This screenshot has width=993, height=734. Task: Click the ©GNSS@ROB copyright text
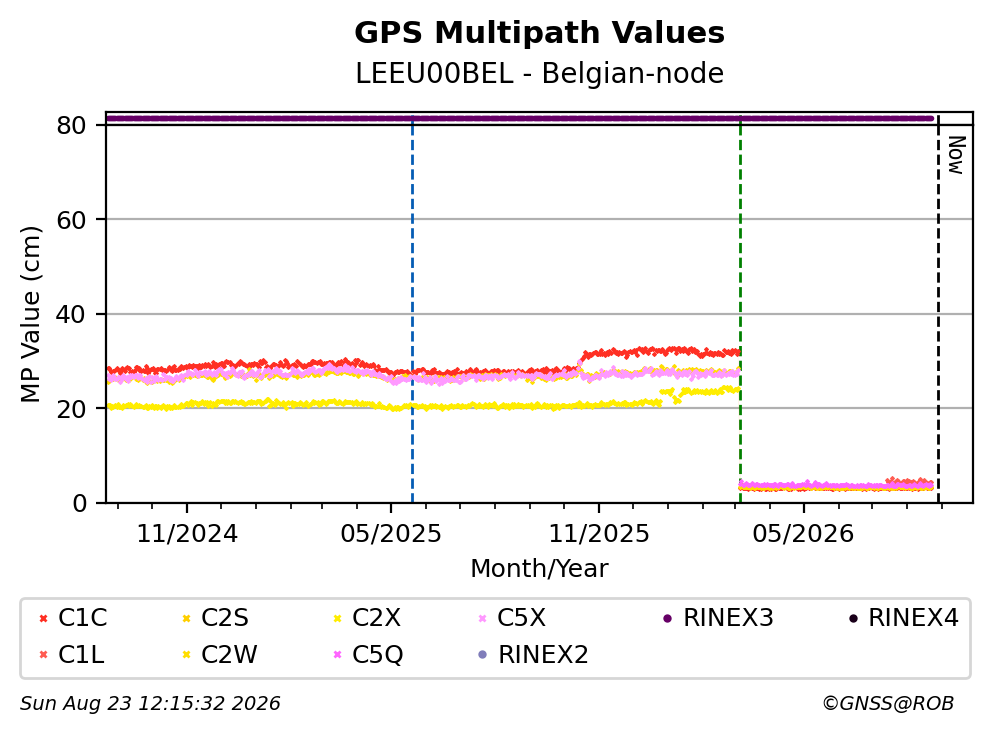coord(888,704)
